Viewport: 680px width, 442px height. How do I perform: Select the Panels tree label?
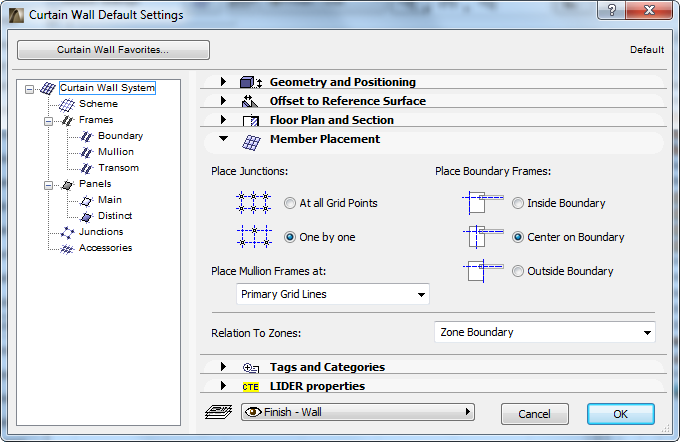click(x=95, y=184)
